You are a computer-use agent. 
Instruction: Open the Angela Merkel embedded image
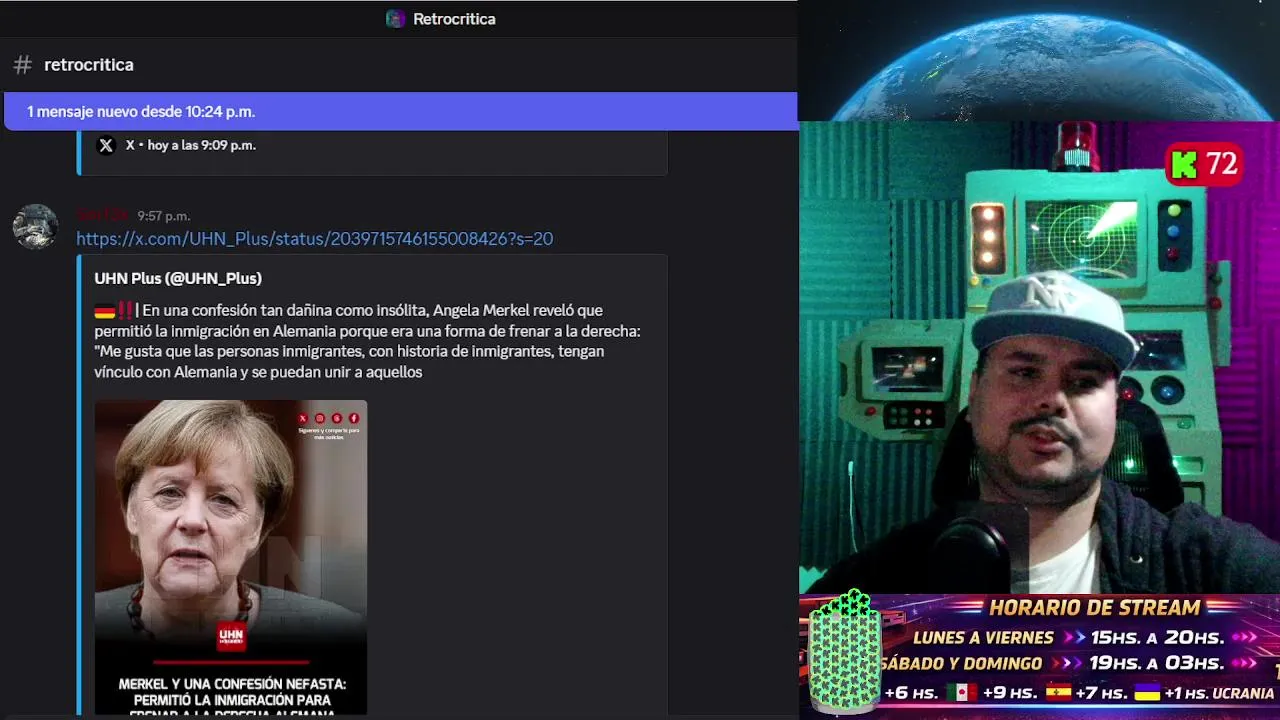click(x=231, y=557)
